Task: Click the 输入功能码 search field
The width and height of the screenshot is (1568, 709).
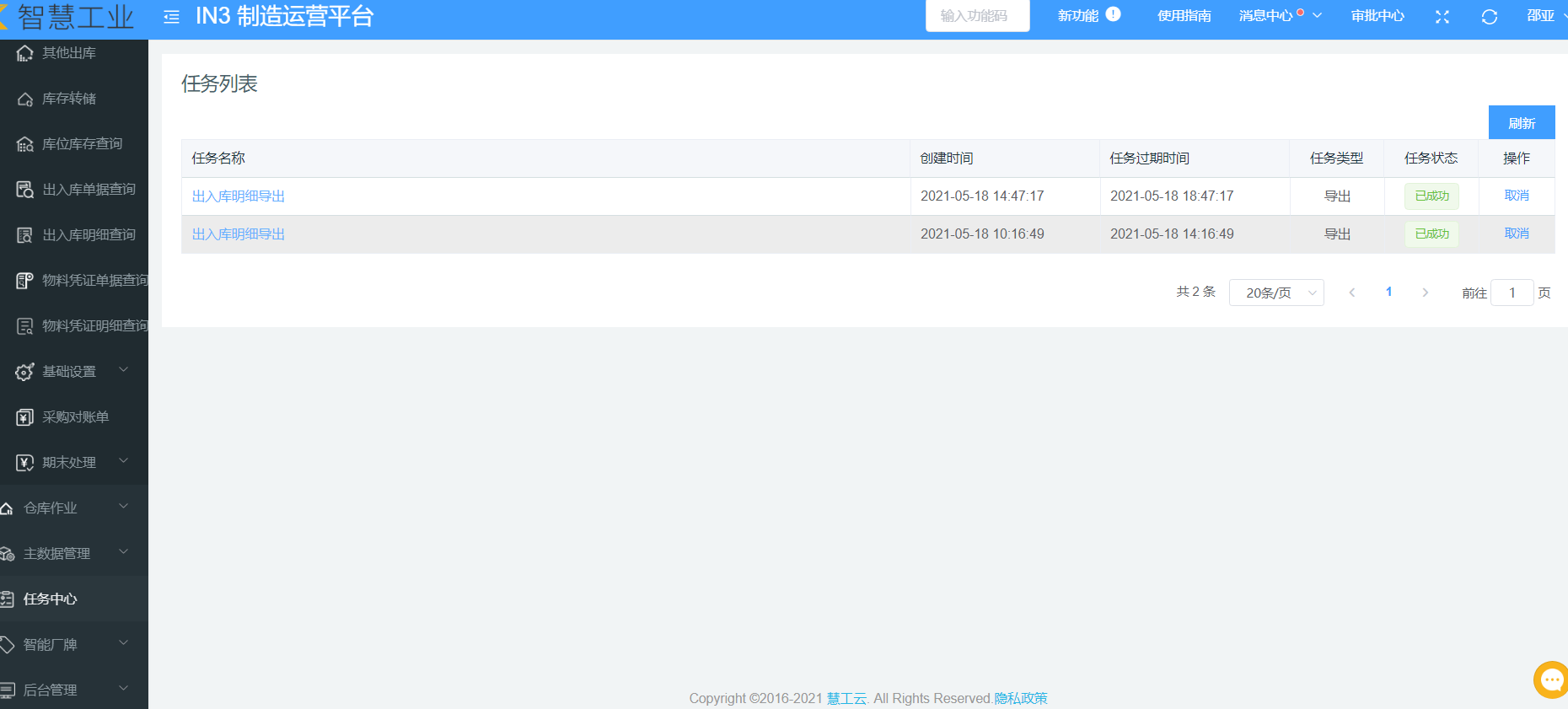Action: point(976,16)
